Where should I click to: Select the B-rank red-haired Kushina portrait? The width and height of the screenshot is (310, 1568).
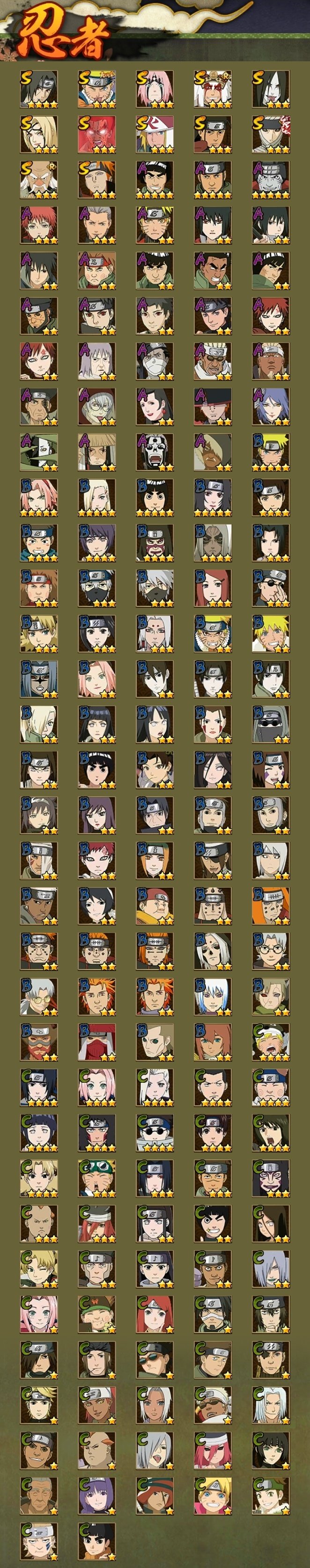coord(213,589)
